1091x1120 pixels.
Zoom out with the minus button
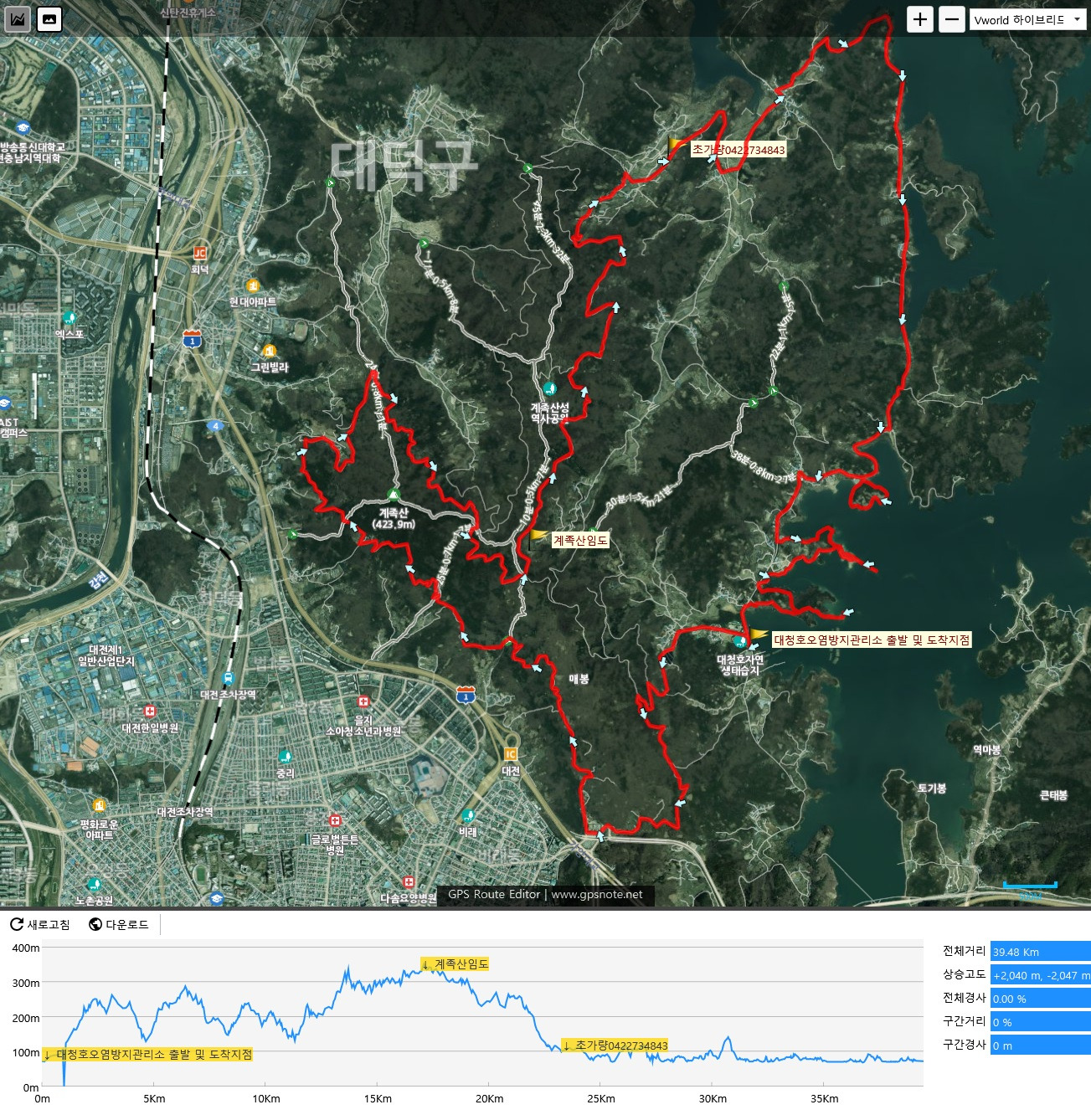tap(951, 19)
